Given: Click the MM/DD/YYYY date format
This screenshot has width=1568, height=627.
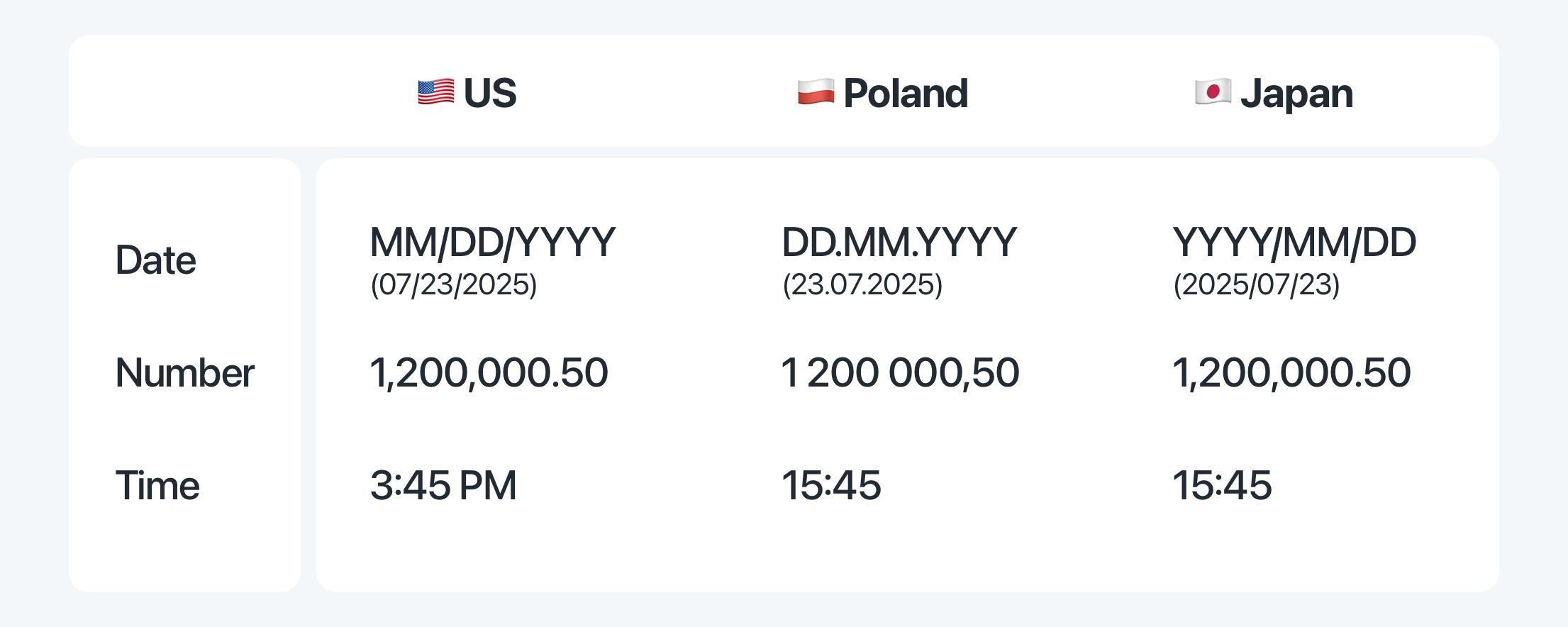Looking at the screenshot, I should (493, 243).
